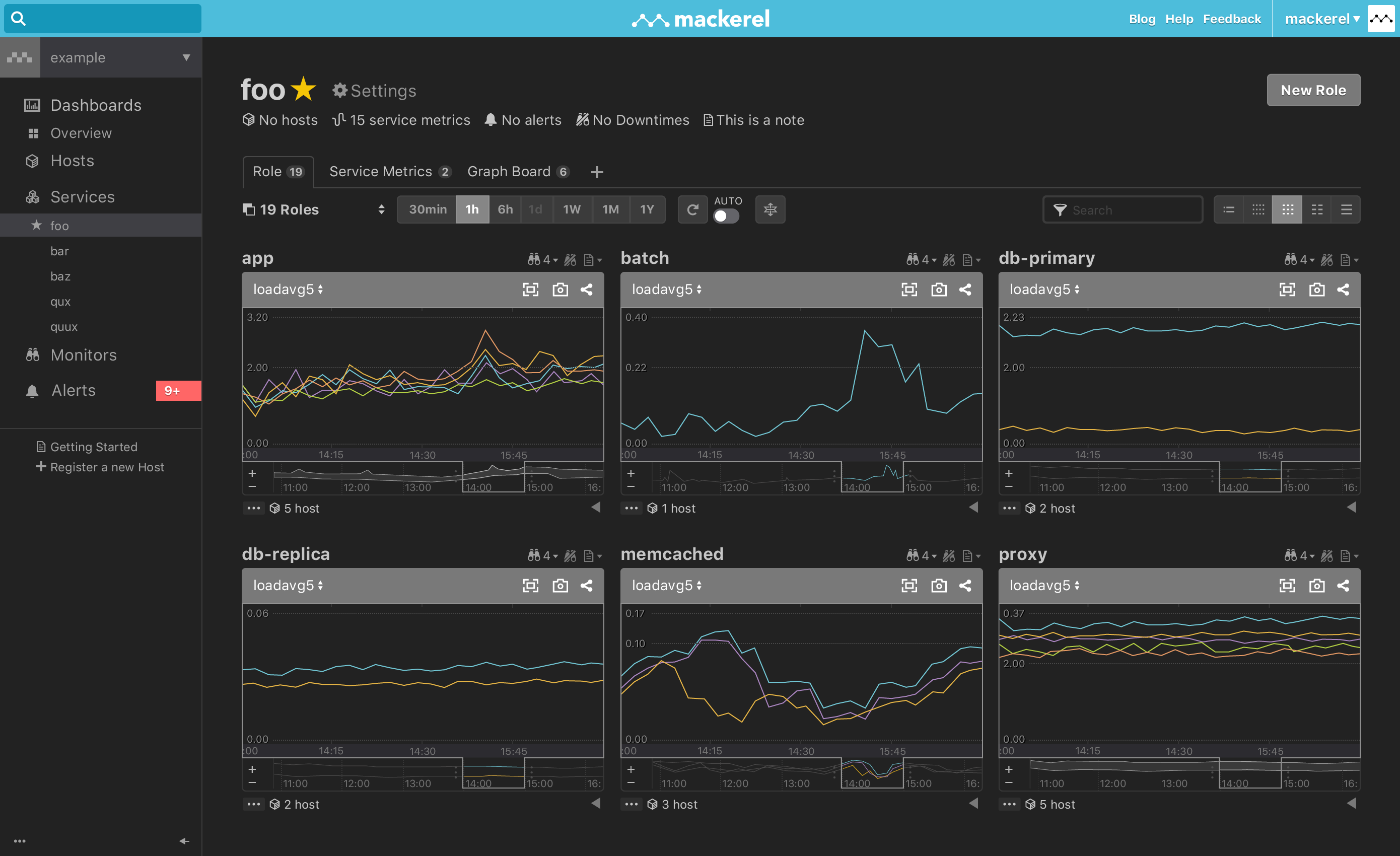Open downtime icon for batch role
This screenshot has height=856, width=1400.
coord(949,260)
